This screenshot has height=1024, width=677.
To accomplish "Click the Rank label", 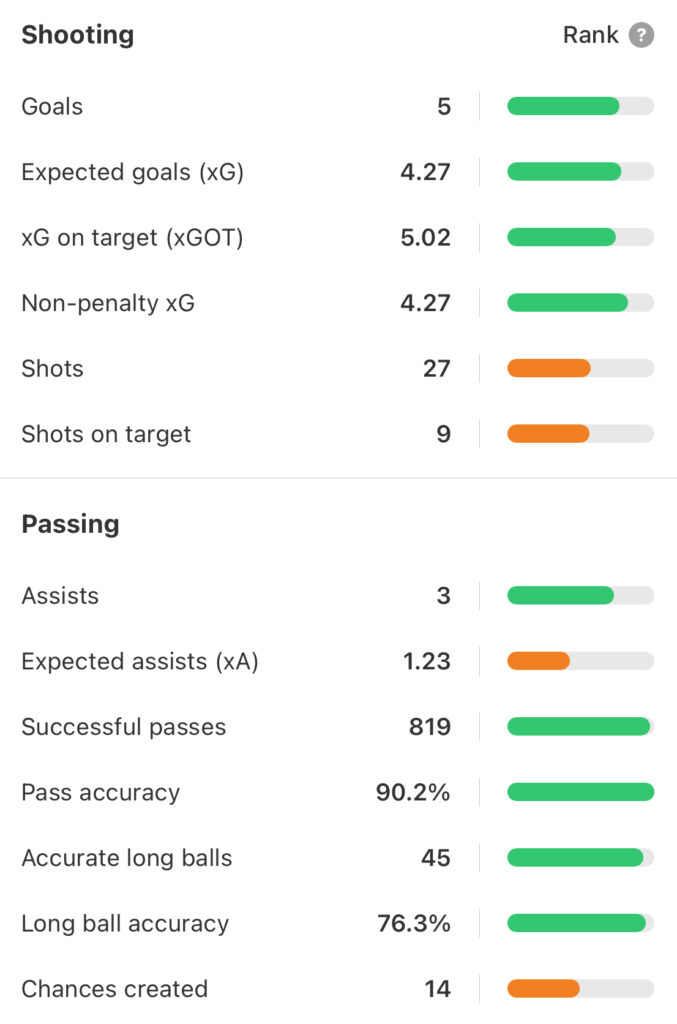I will point(590,35).
